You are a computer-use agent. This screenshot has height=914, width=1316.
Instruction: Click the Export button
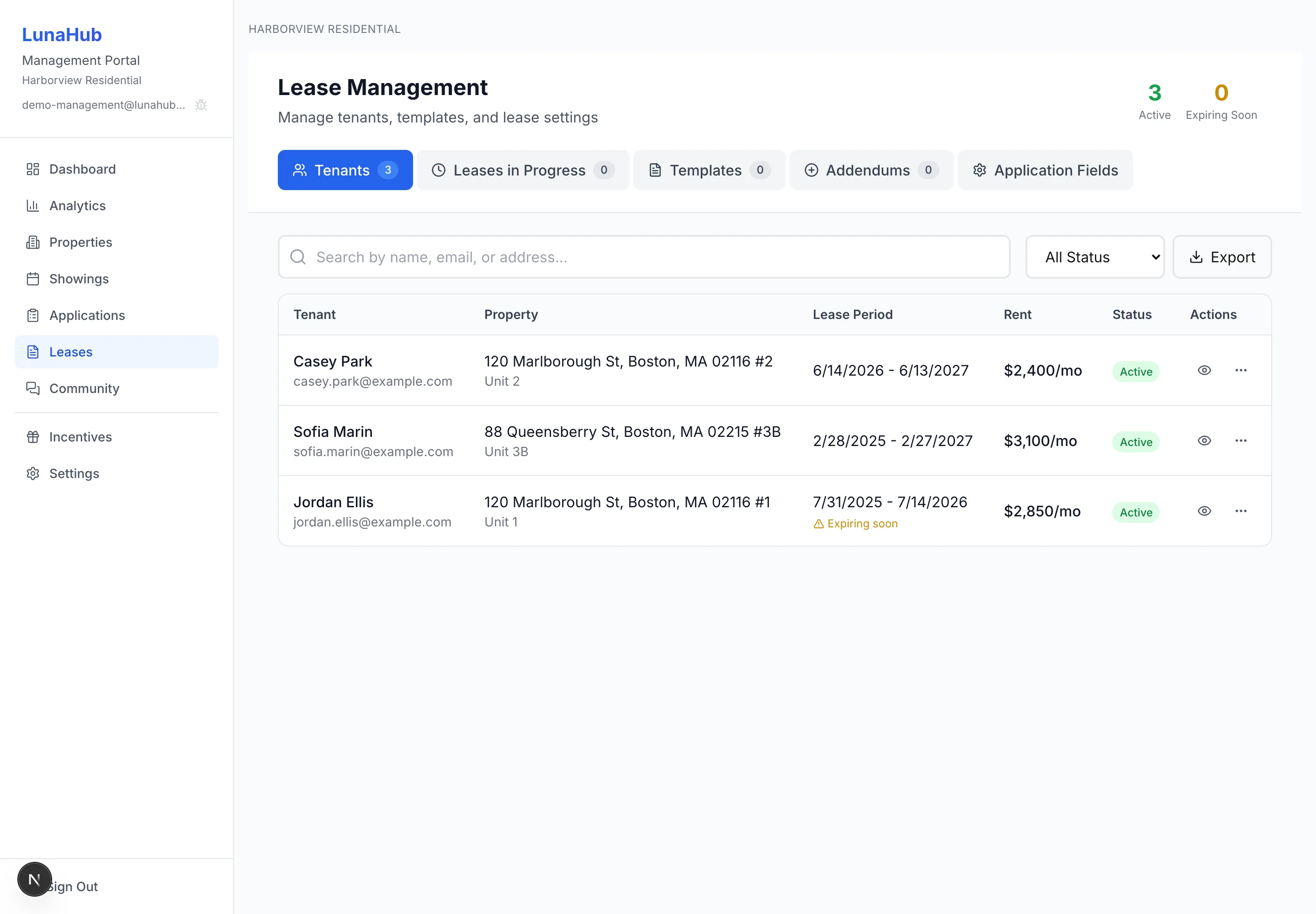click(1222, 257)
